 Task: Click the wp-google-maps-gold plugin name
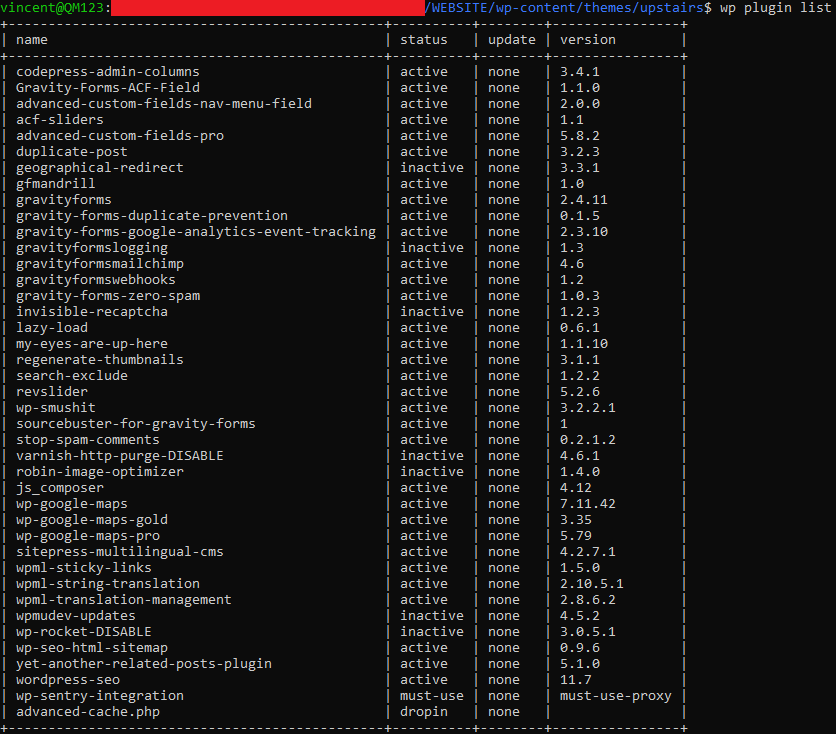(92, 520)
